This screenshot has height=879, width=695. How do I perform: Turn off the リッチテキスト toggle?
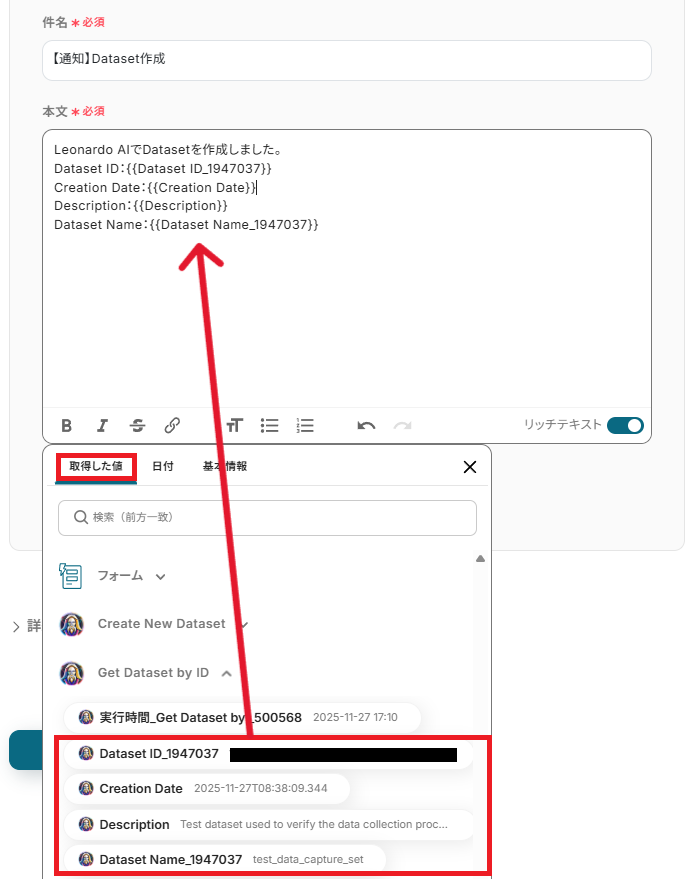(x=625, y=425)
